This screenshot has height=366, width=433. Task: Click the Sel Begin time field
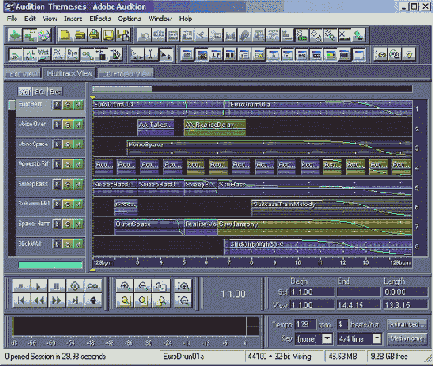(312, 292)
